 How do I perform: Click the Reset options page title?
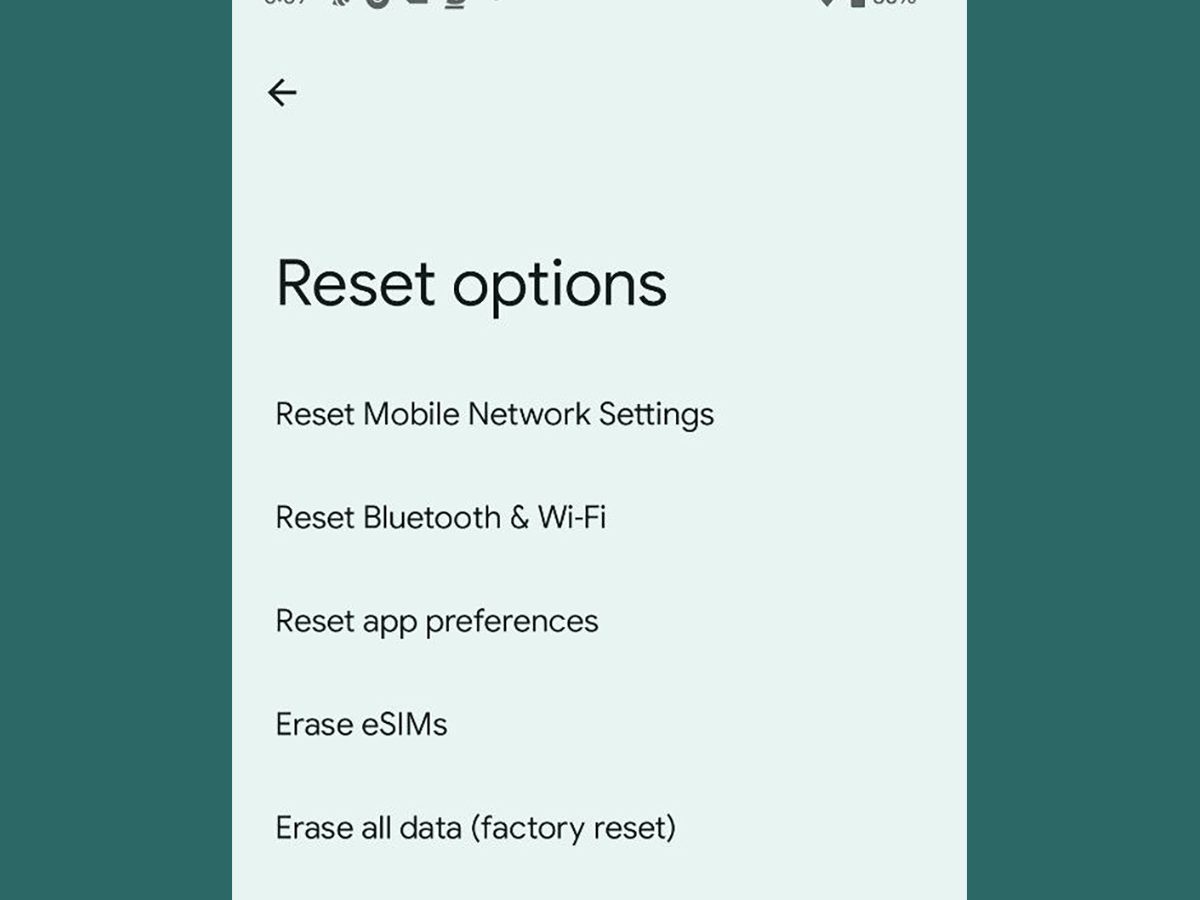[470, 283]
